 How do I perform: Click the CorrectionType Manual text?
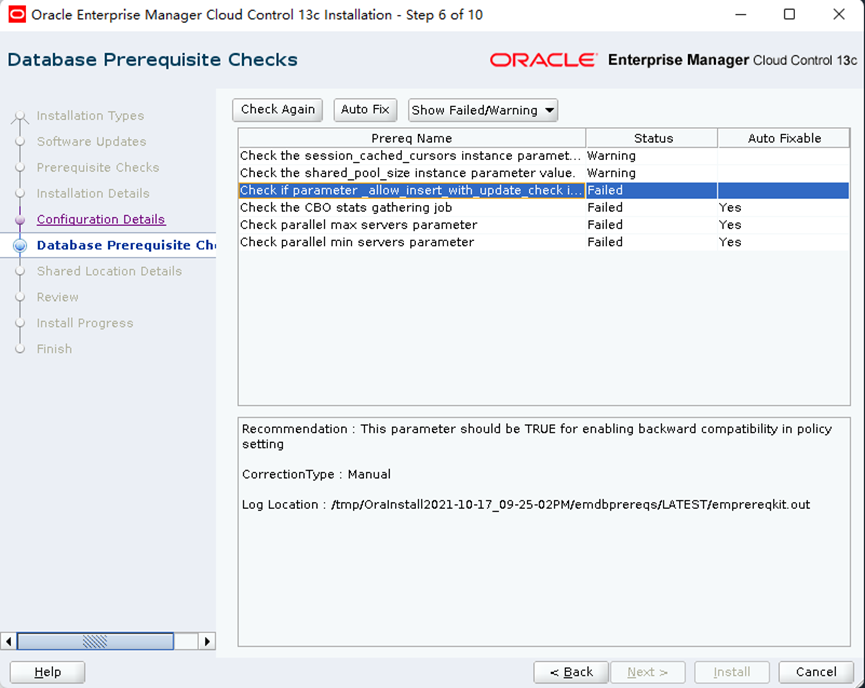click(x=316, y=474)
